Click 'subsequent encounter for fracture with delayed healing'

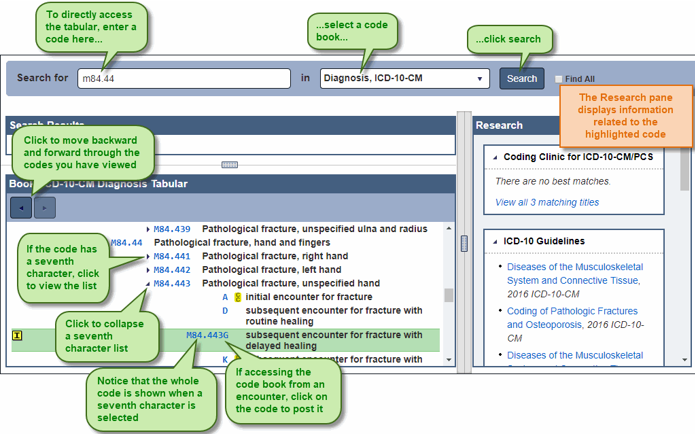pos(334,340)
